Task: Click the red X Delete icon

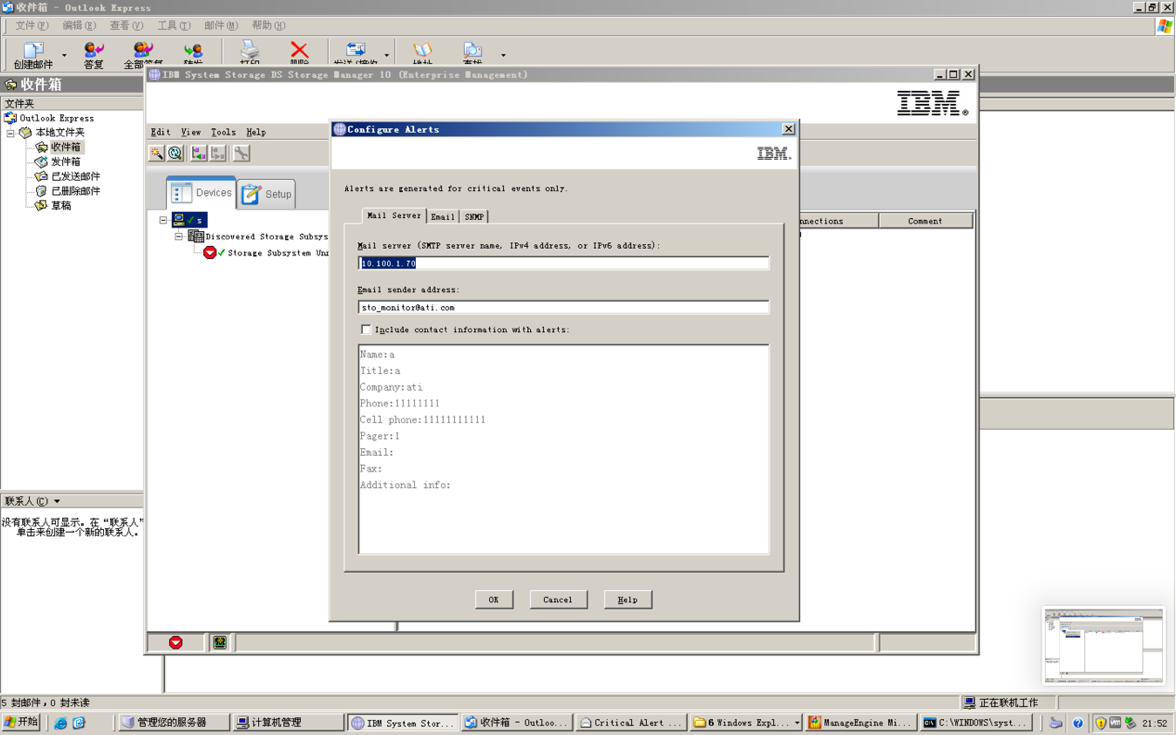Action: pyautogui.click(x=299, y=51)
